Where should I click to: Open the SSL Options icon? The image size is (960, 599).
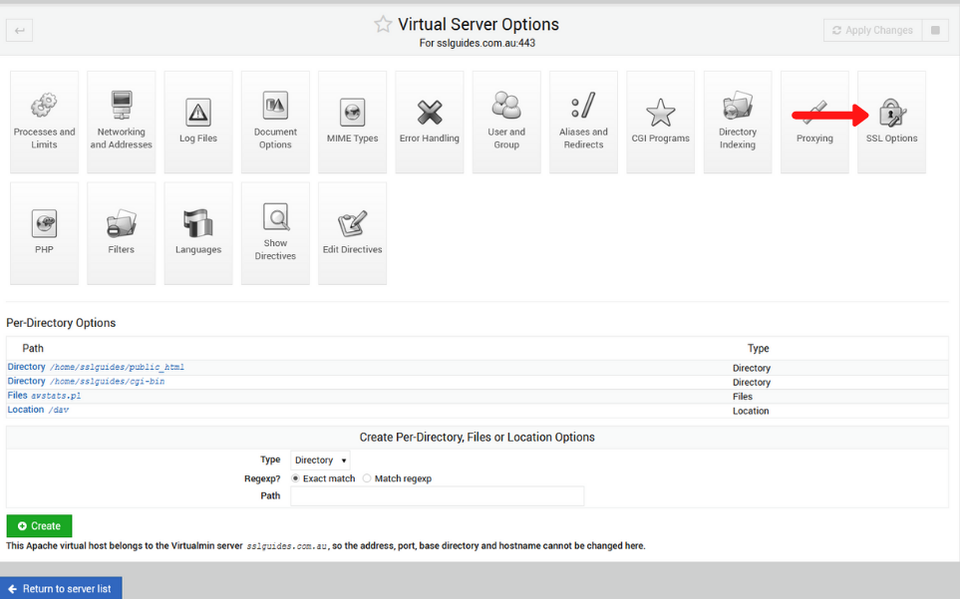pyautogui.click(x=891, y=121)
